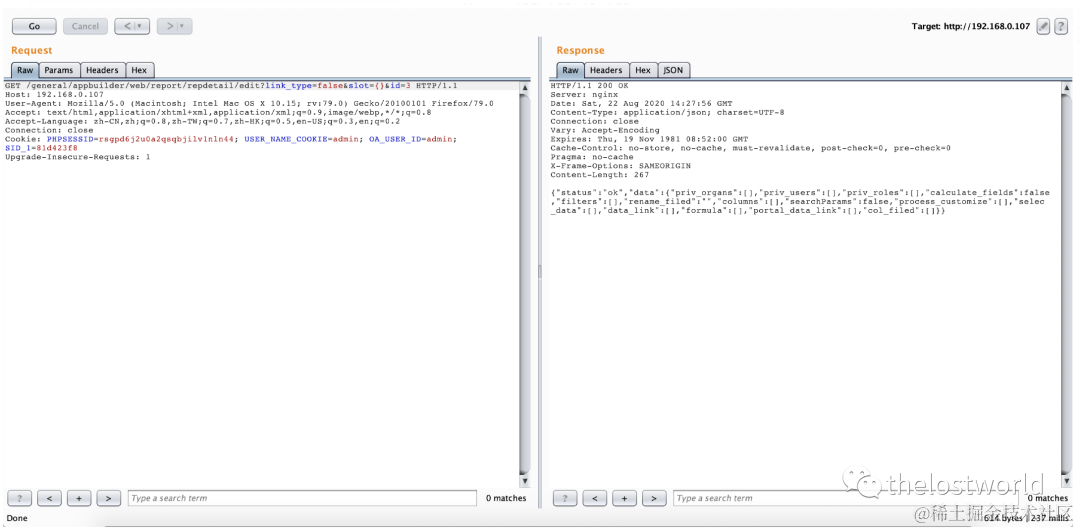Open the Response JSON tab
The width and height of the screenshot is (1080, 530).
pyautogui.click(x=673, y=70)
